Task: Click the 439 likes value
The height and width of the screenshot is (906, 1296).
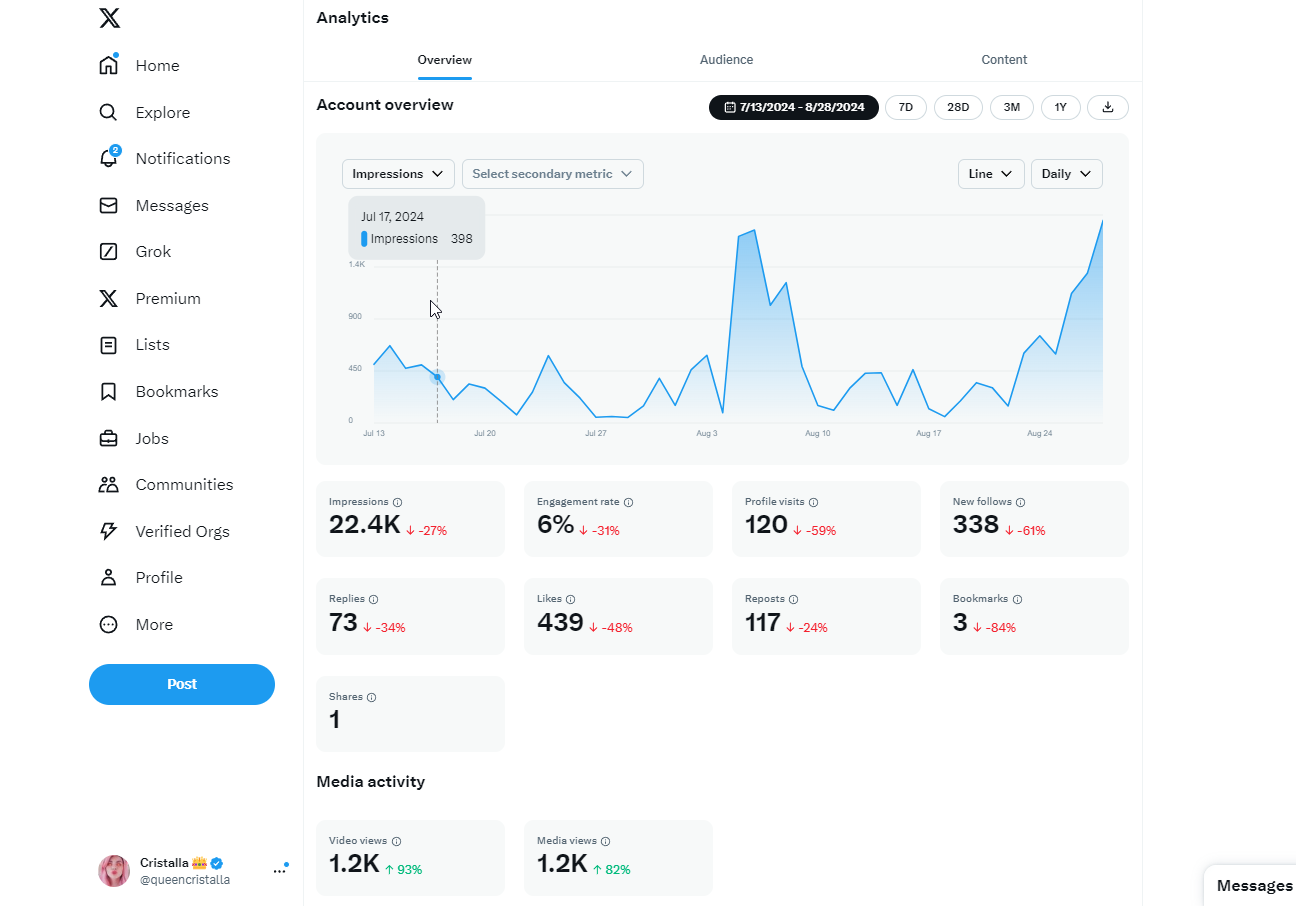Action: [560, 623]
